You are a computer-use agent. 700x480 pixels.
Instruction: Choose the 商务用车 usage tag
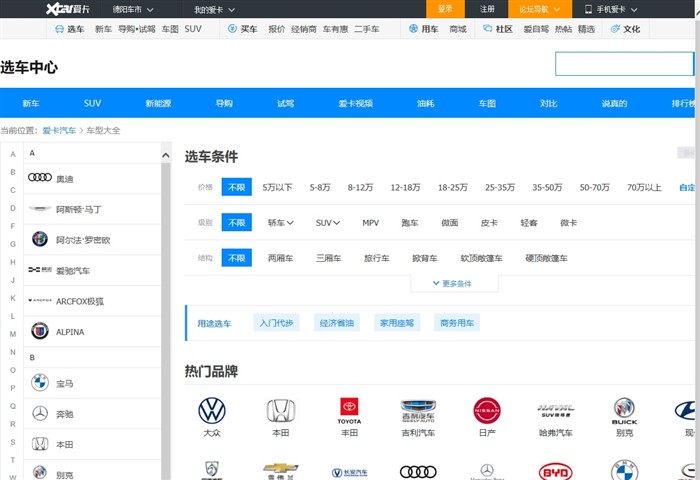click(x=457, y=322)
